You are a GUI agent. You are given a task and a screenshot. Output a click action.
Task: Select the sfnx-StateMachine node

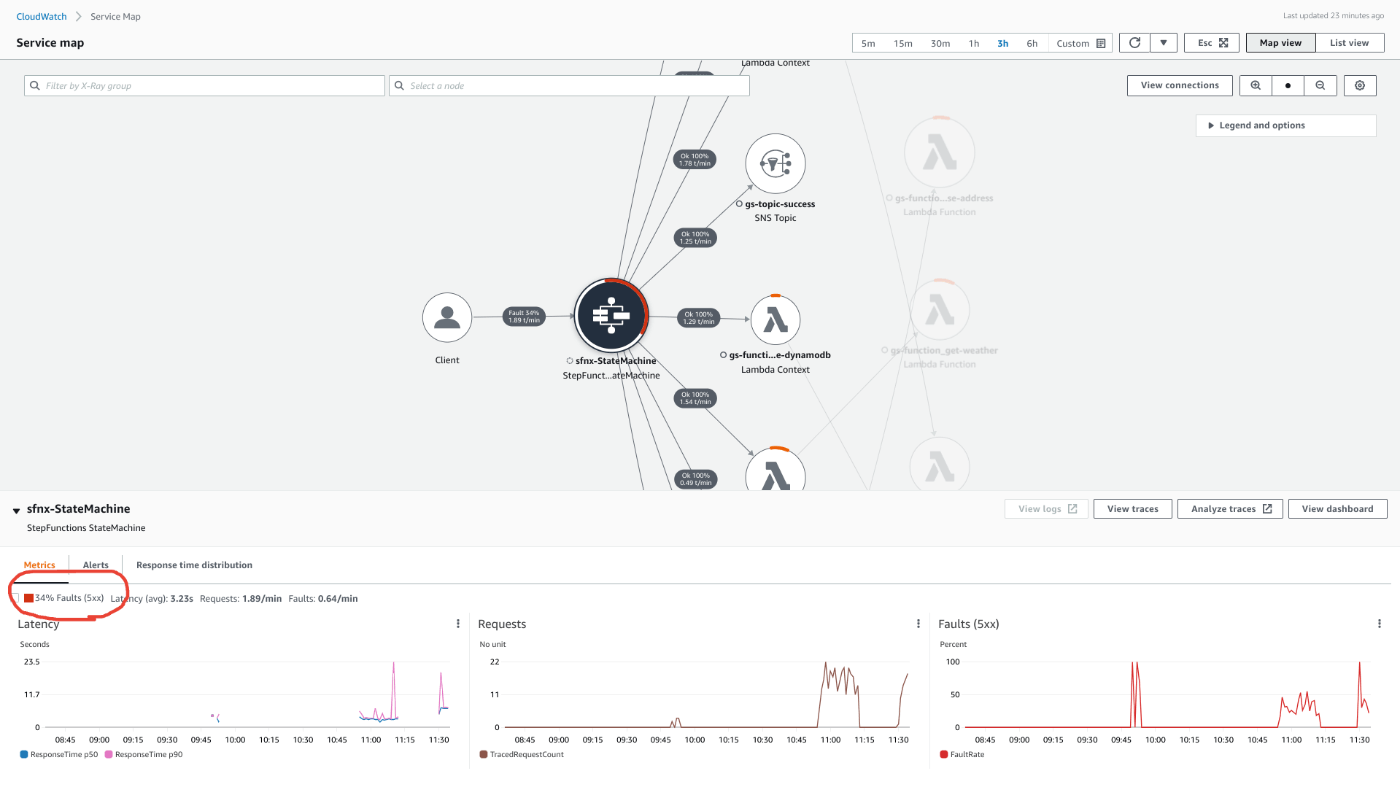611,316
